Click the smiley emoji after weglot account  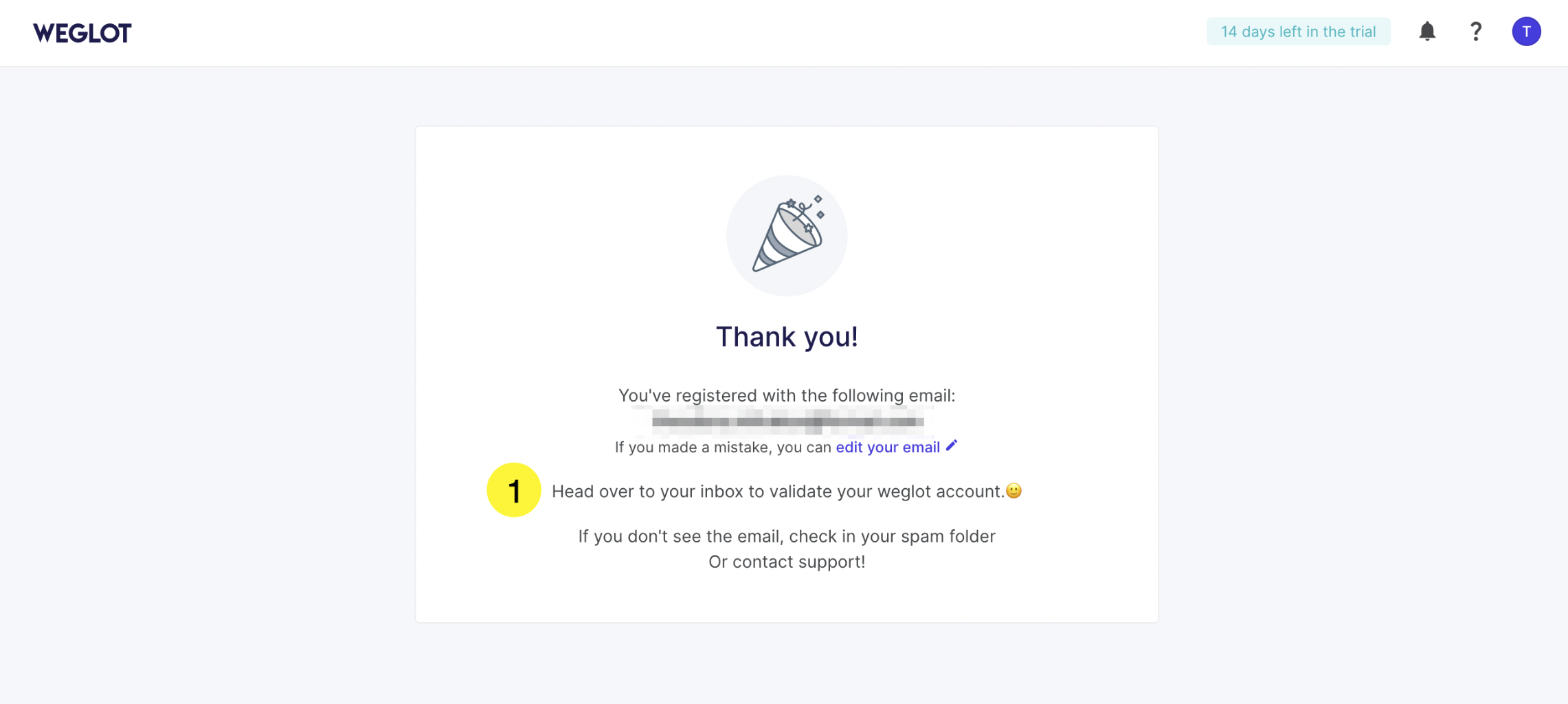coord(1013,491)
